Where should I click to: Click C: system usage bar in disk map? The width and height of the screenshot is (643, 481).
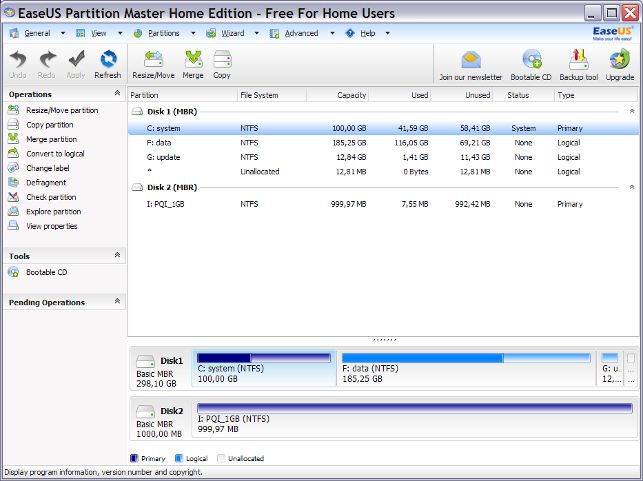(264, 358)
